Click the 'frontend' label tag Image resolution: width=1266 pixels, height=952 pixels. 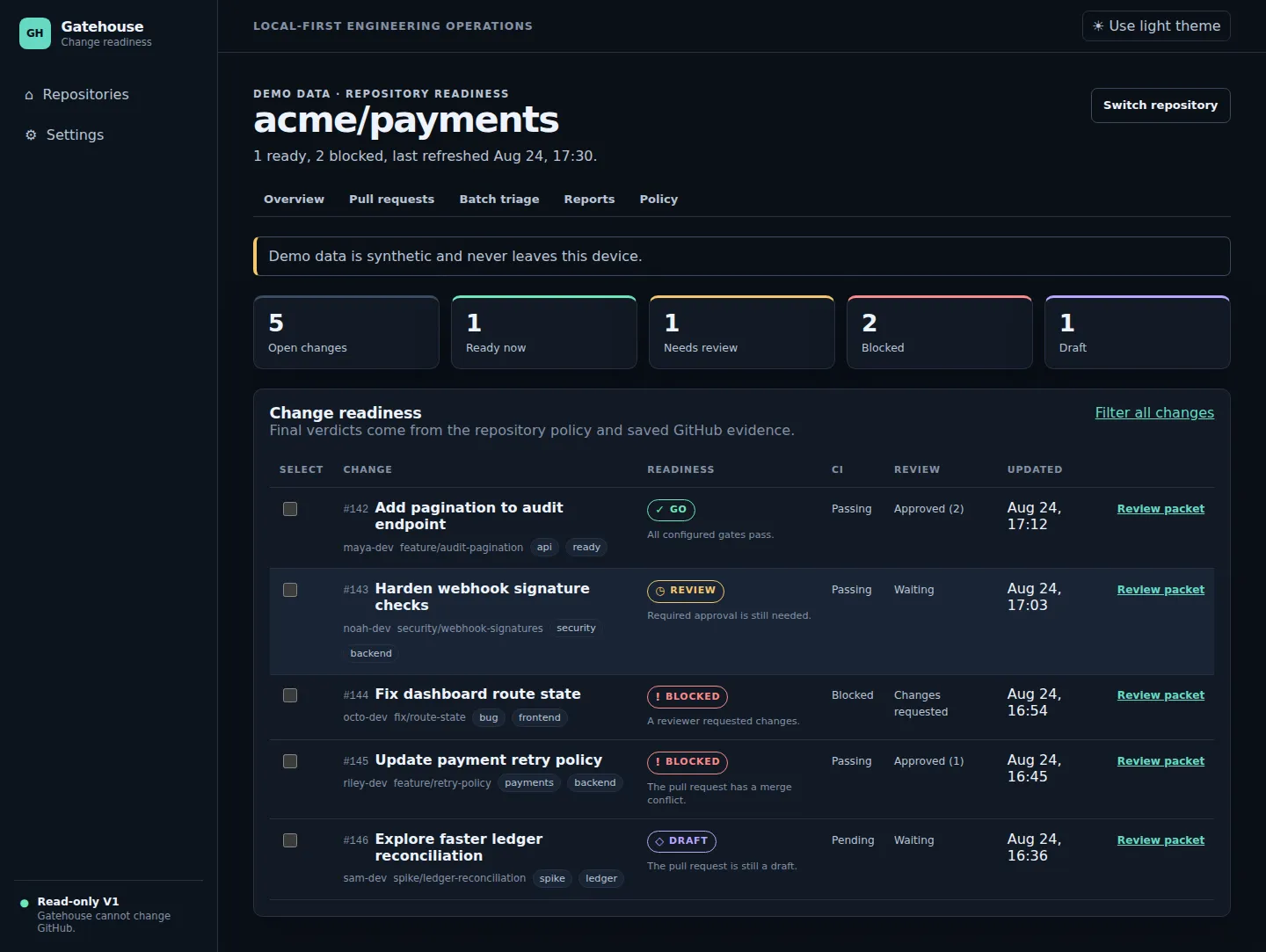[540, 718]
